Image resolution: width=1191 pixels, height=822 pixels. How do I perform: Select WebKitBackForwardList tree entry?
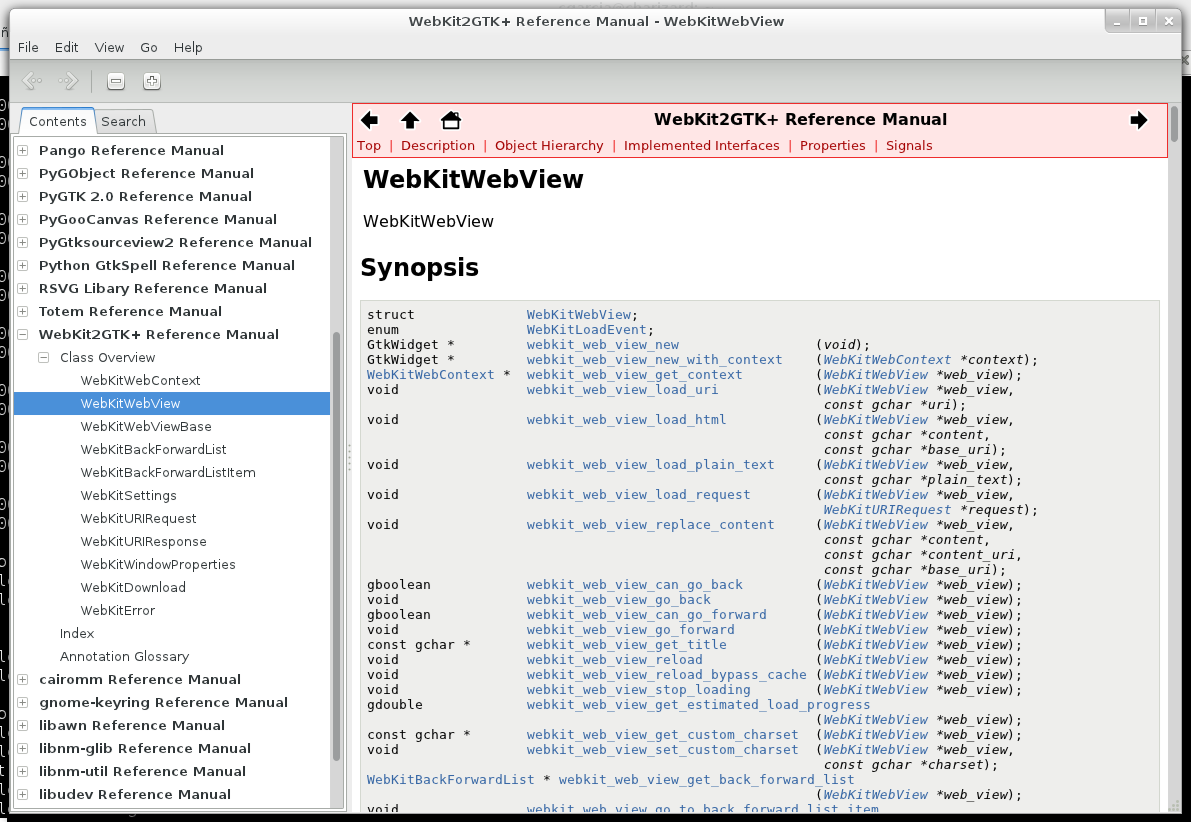(153, 450)
